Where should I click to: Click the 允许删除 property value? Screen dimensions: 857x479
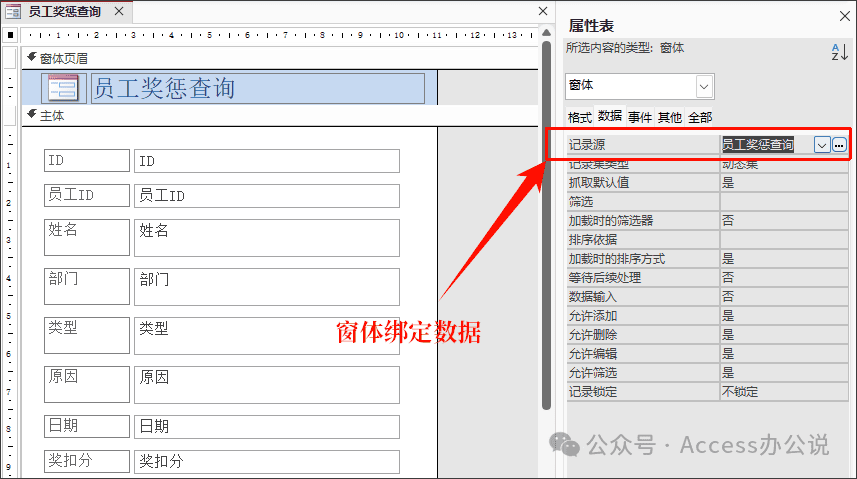784,335
